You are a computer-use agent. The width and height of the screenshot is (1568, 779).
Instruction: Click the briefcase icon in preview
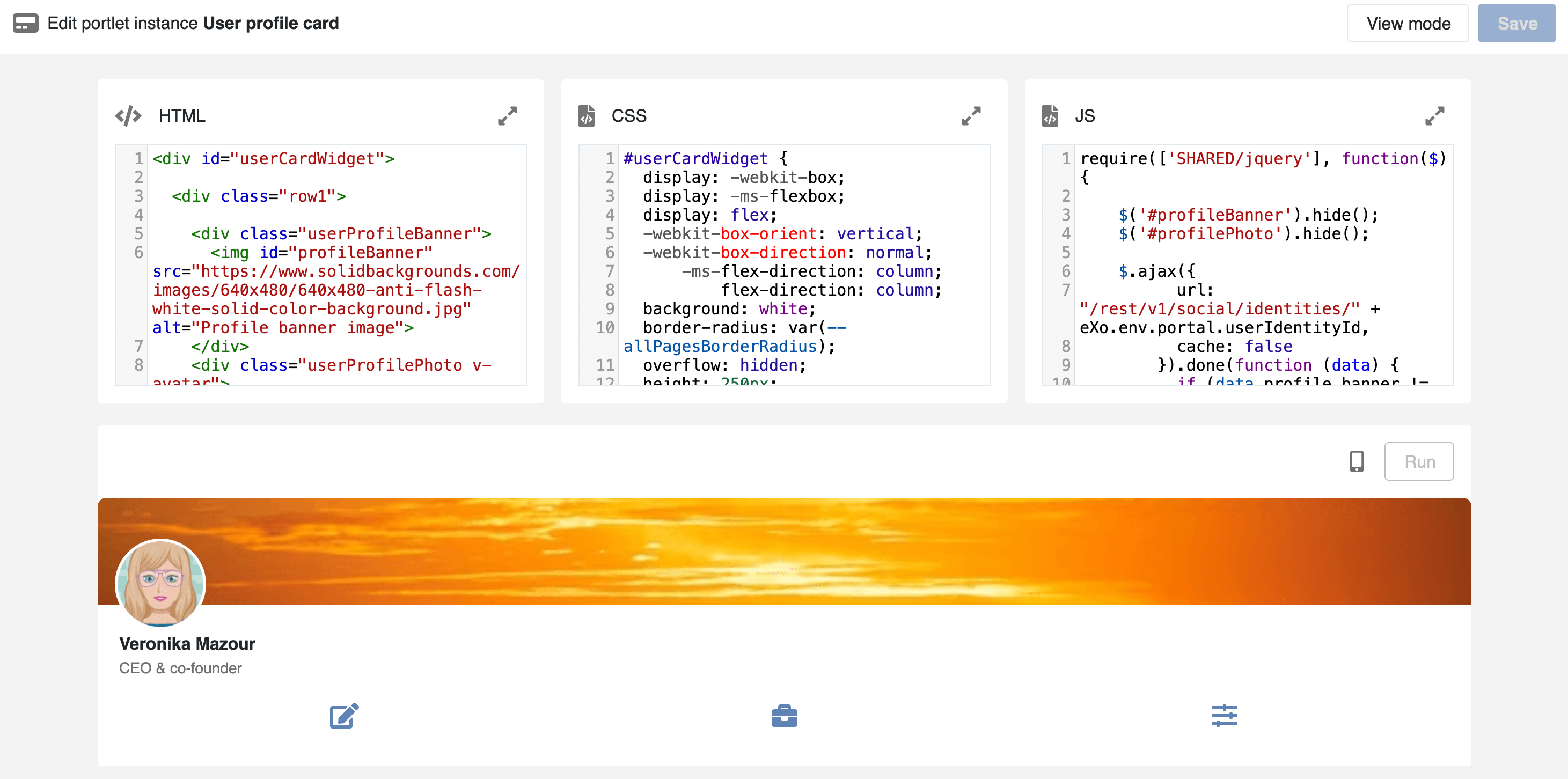pyautogui.click(x=784, y=716)
